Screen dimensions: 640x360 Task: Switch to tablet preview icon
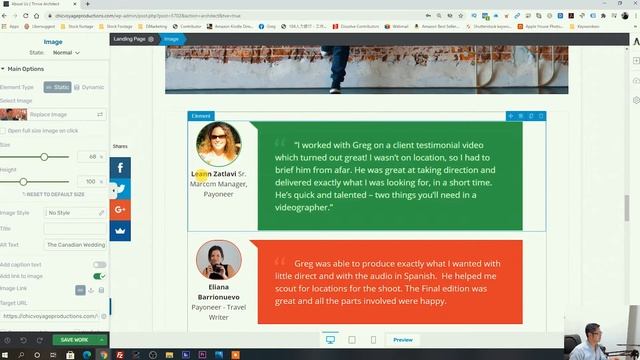click(x=352, y=340)
